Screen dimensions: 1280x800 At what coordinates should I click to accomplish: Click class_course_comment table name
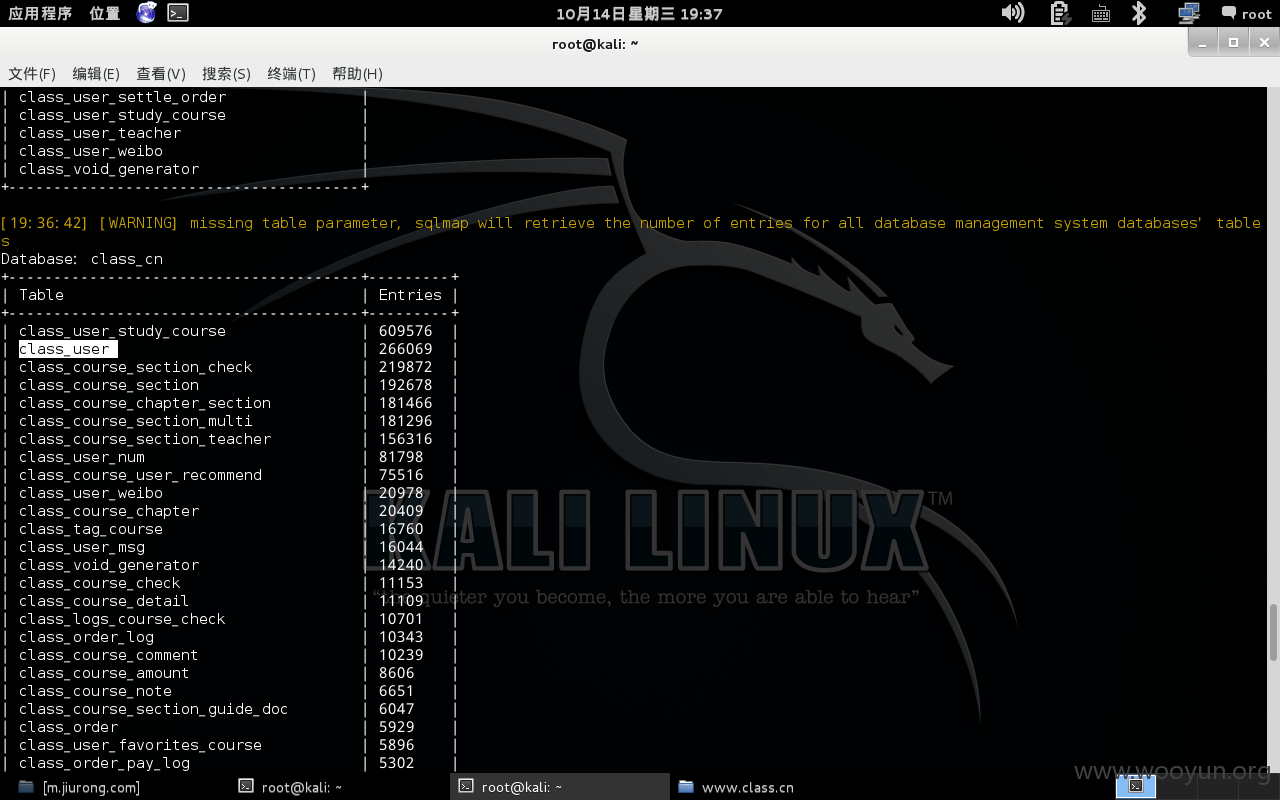[108, 655]
